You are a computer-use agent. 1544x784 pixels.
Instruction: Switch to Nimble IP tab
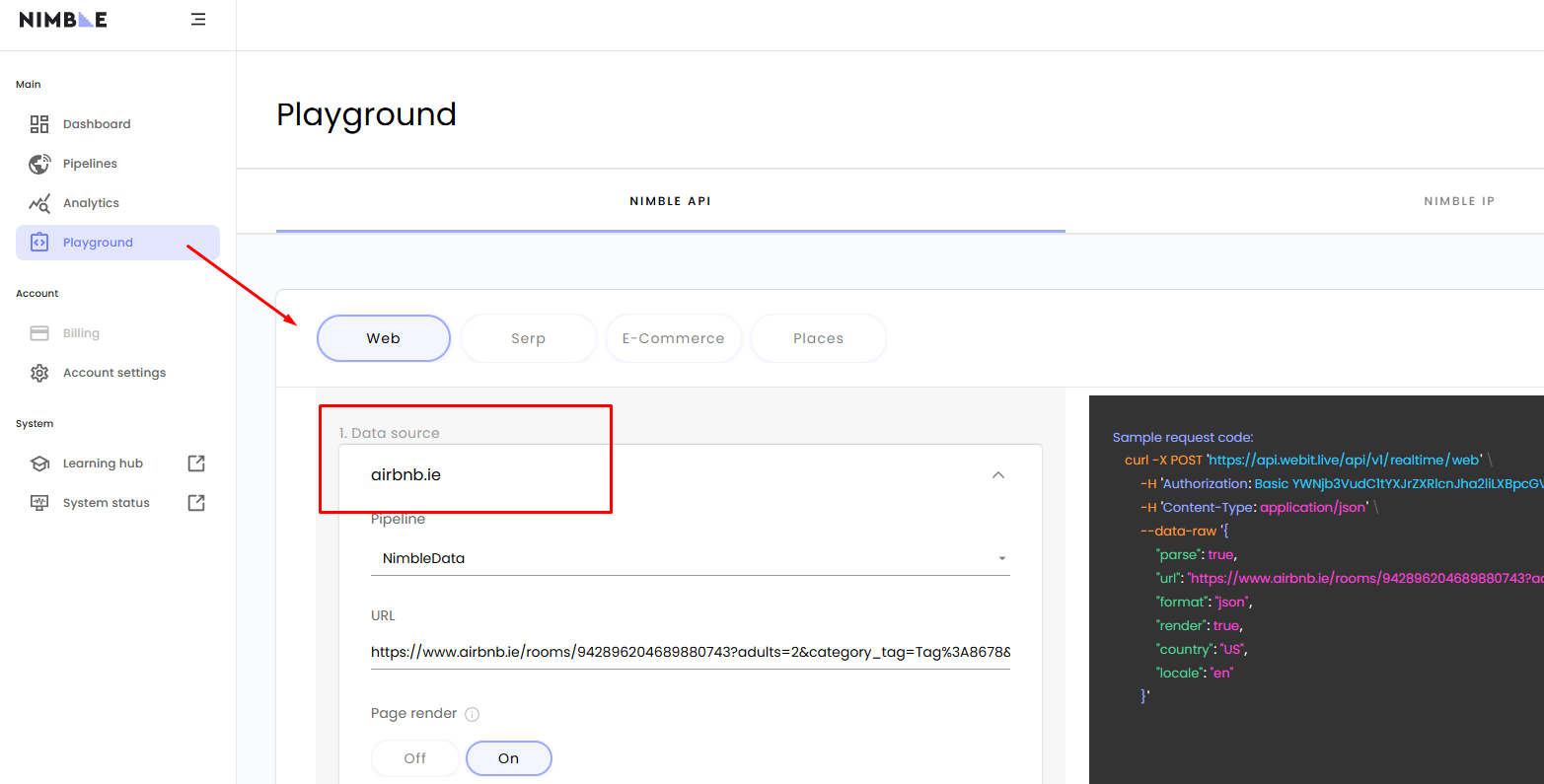click(1459, 201)
